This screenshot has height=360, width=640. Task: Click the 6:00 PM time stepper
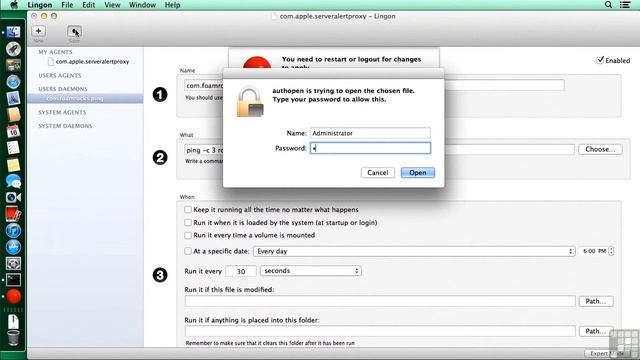(611, 251)
